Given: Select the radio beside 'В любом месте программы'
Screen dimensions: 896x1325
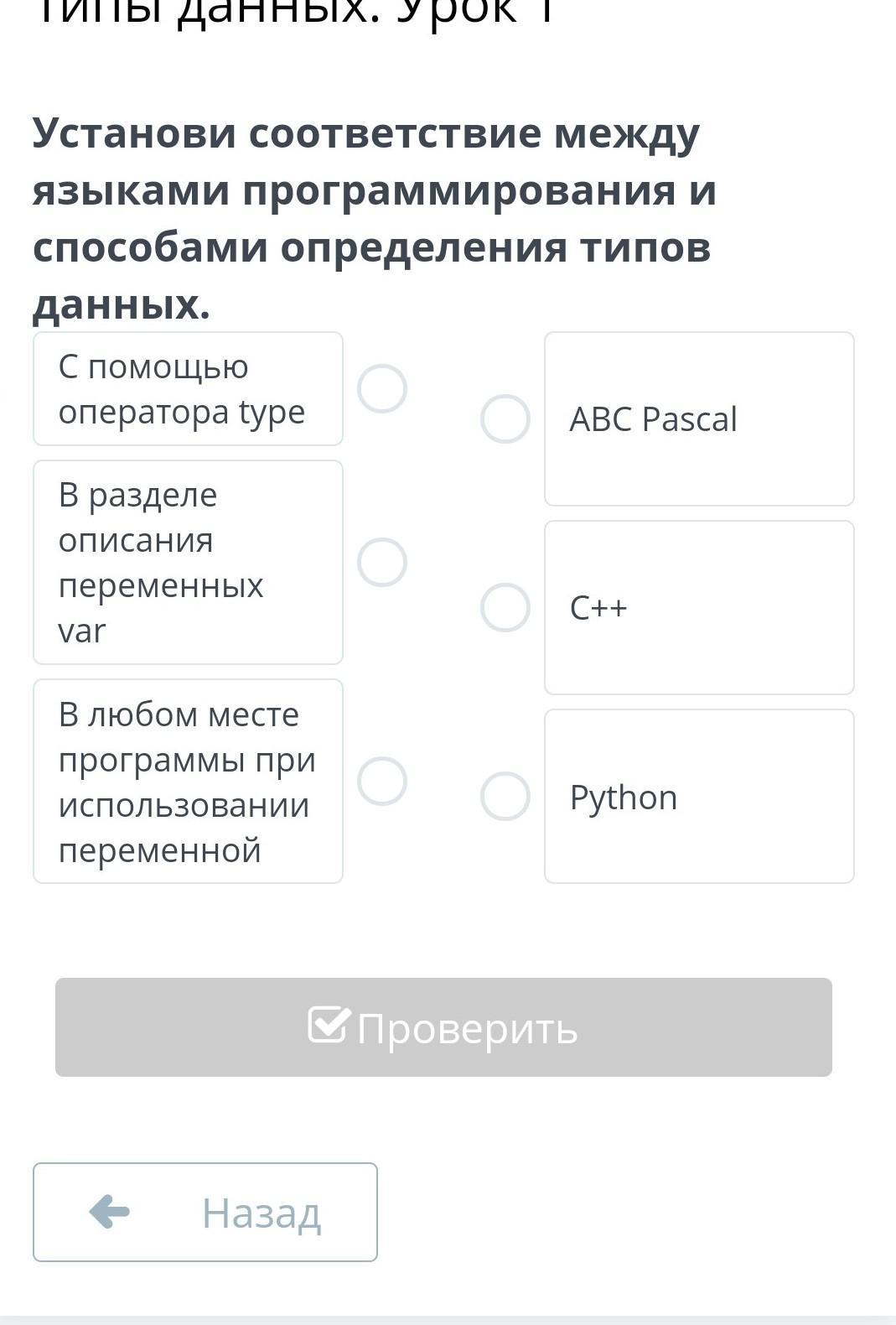Looking at the screenshot, I should tap(382, 782).
